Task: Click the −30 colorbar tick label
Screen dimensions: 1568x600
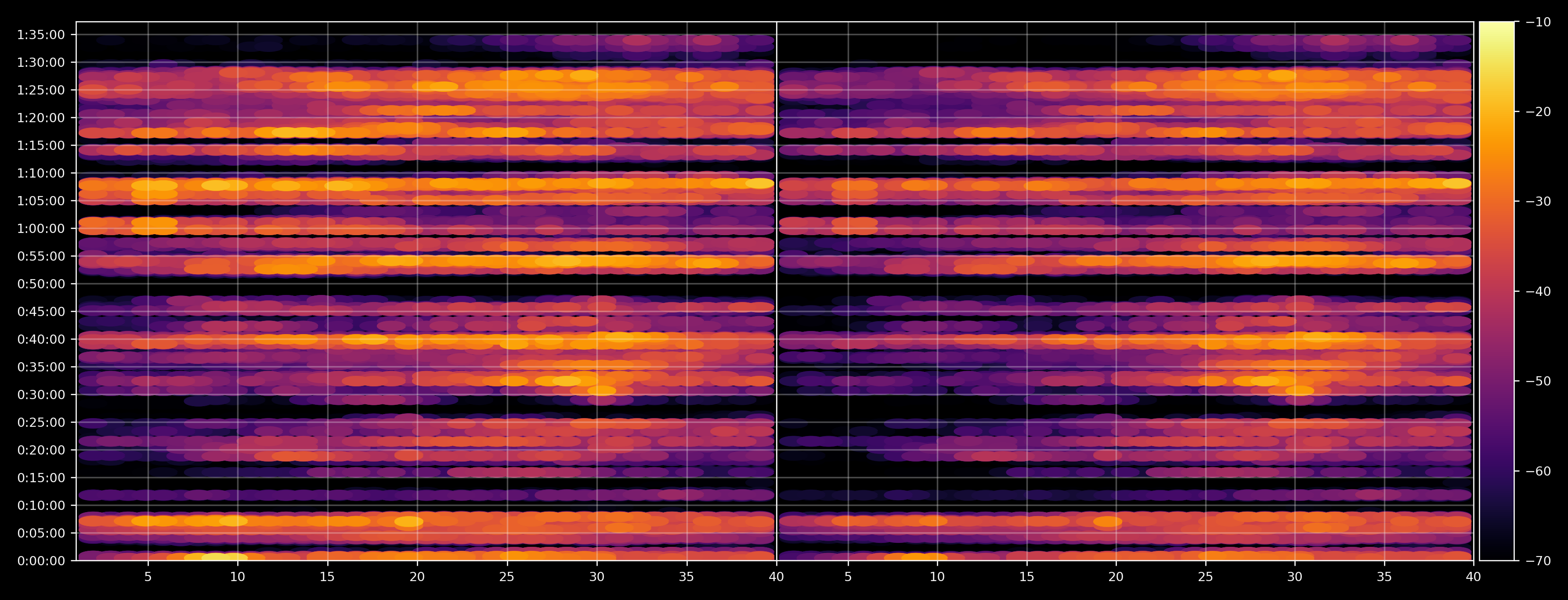Action: [x=1539, y=202]
